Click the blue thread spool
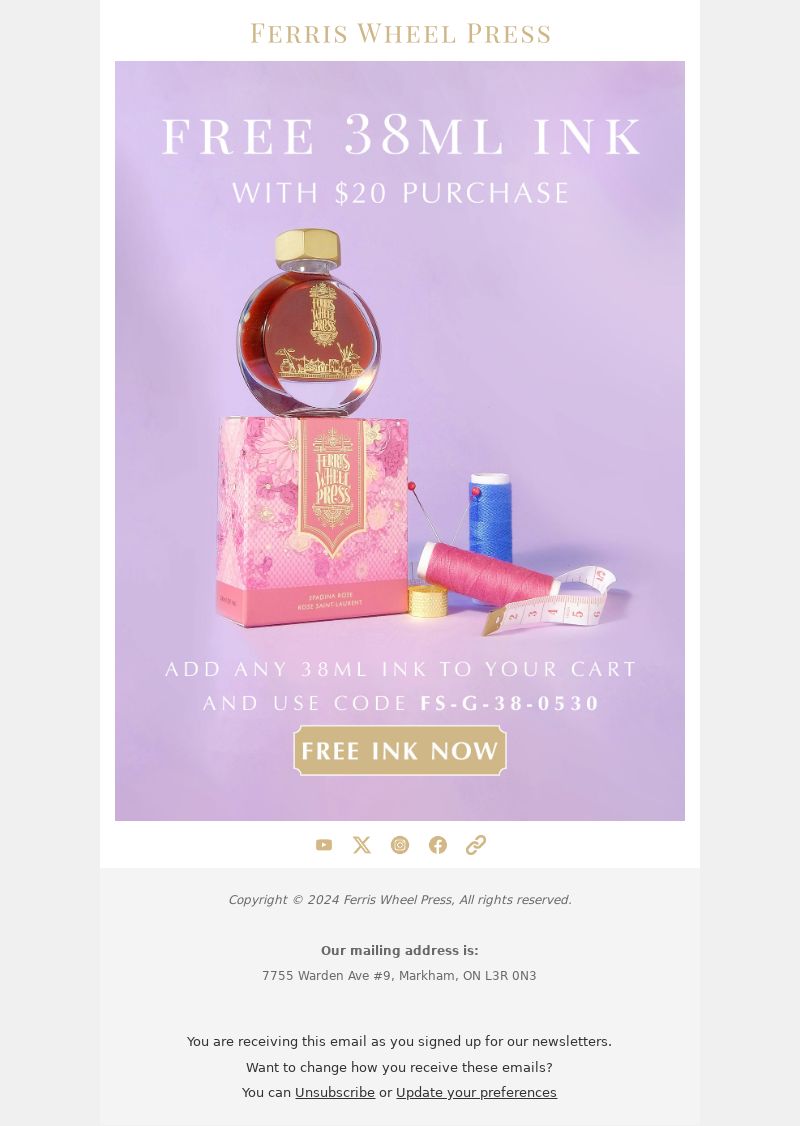 [x=490, y=516]
